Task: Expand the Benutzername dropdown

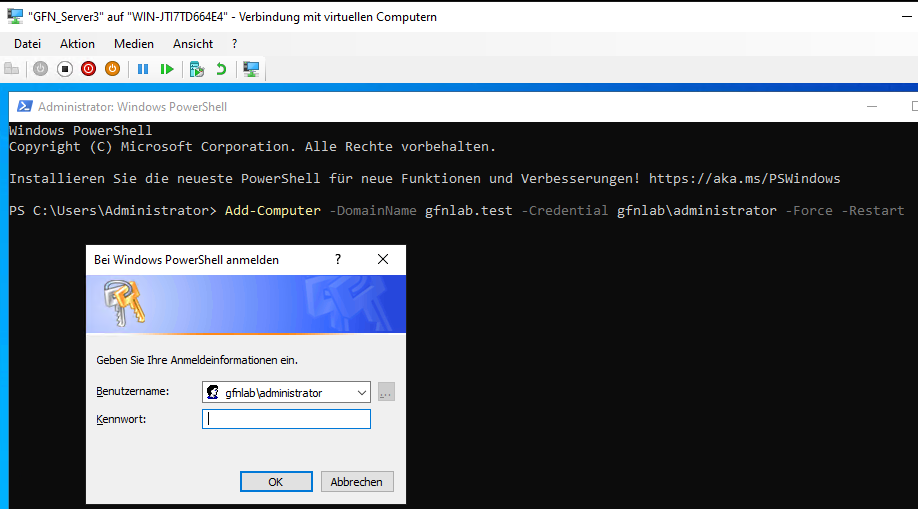Action: tap(361, 393)
